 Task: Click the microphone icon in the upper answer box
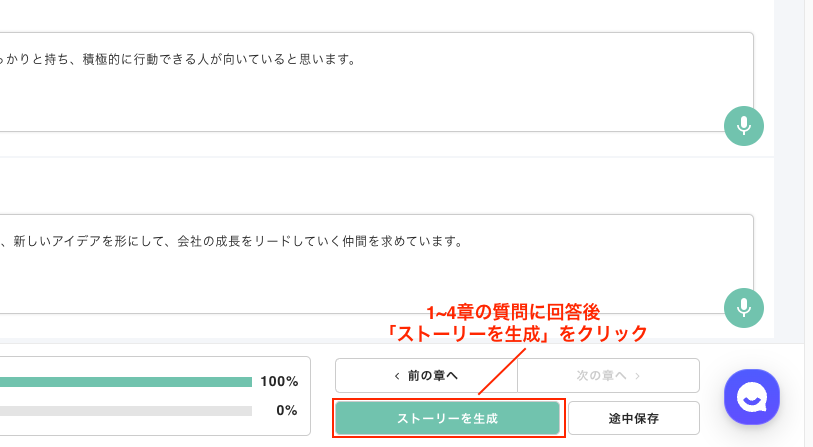click(x=743, y=126)
